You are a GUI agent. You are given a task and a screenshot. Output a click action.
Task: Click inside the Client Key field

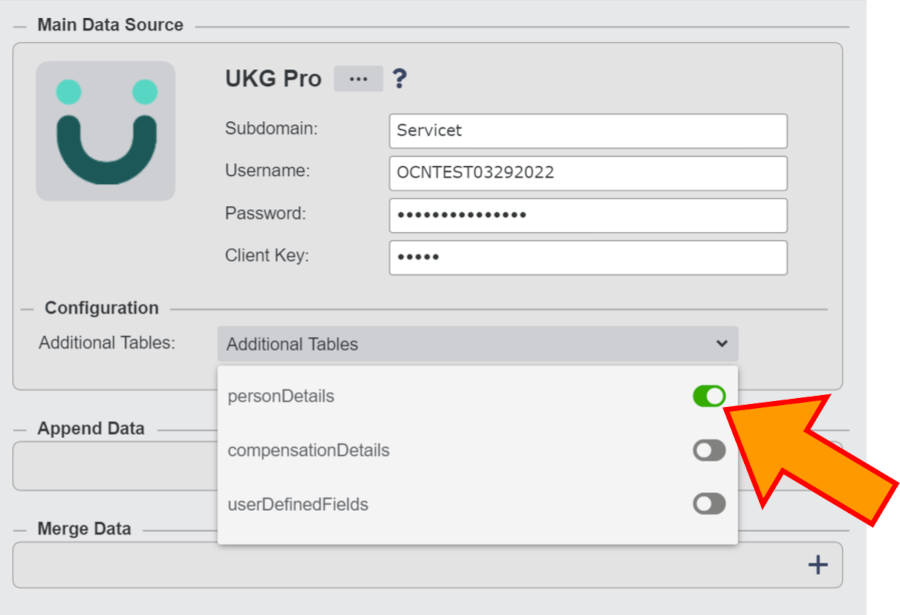click(588, 257)
